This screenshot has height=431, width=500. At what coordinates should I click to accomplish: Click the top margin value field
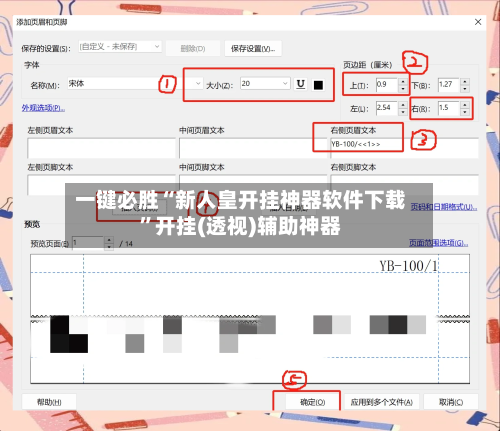387,85
